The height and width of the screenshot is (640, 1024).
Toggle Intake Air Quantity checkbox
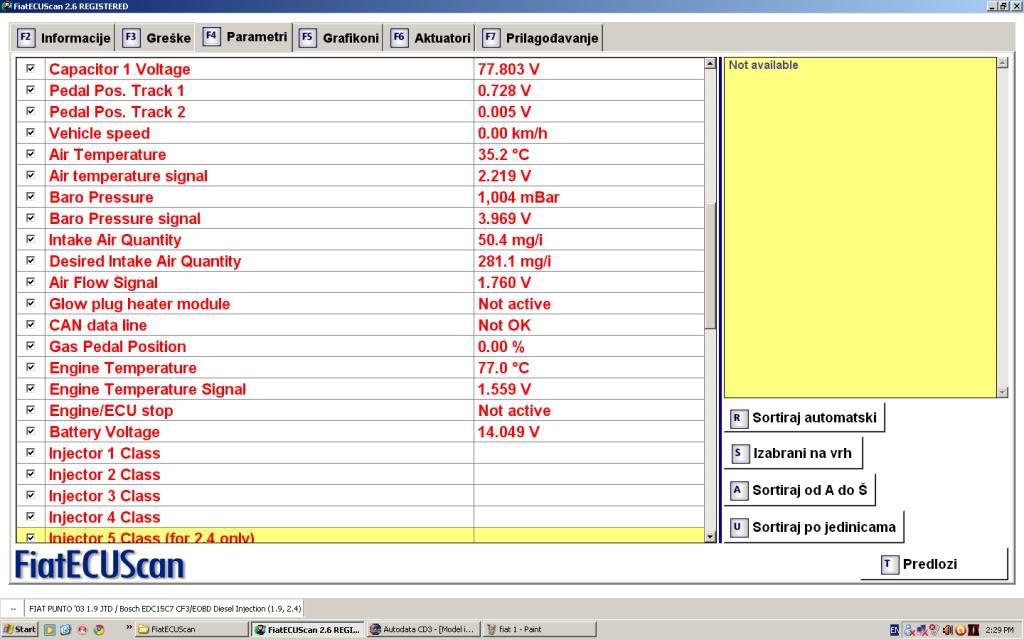(x=30, y=239)
